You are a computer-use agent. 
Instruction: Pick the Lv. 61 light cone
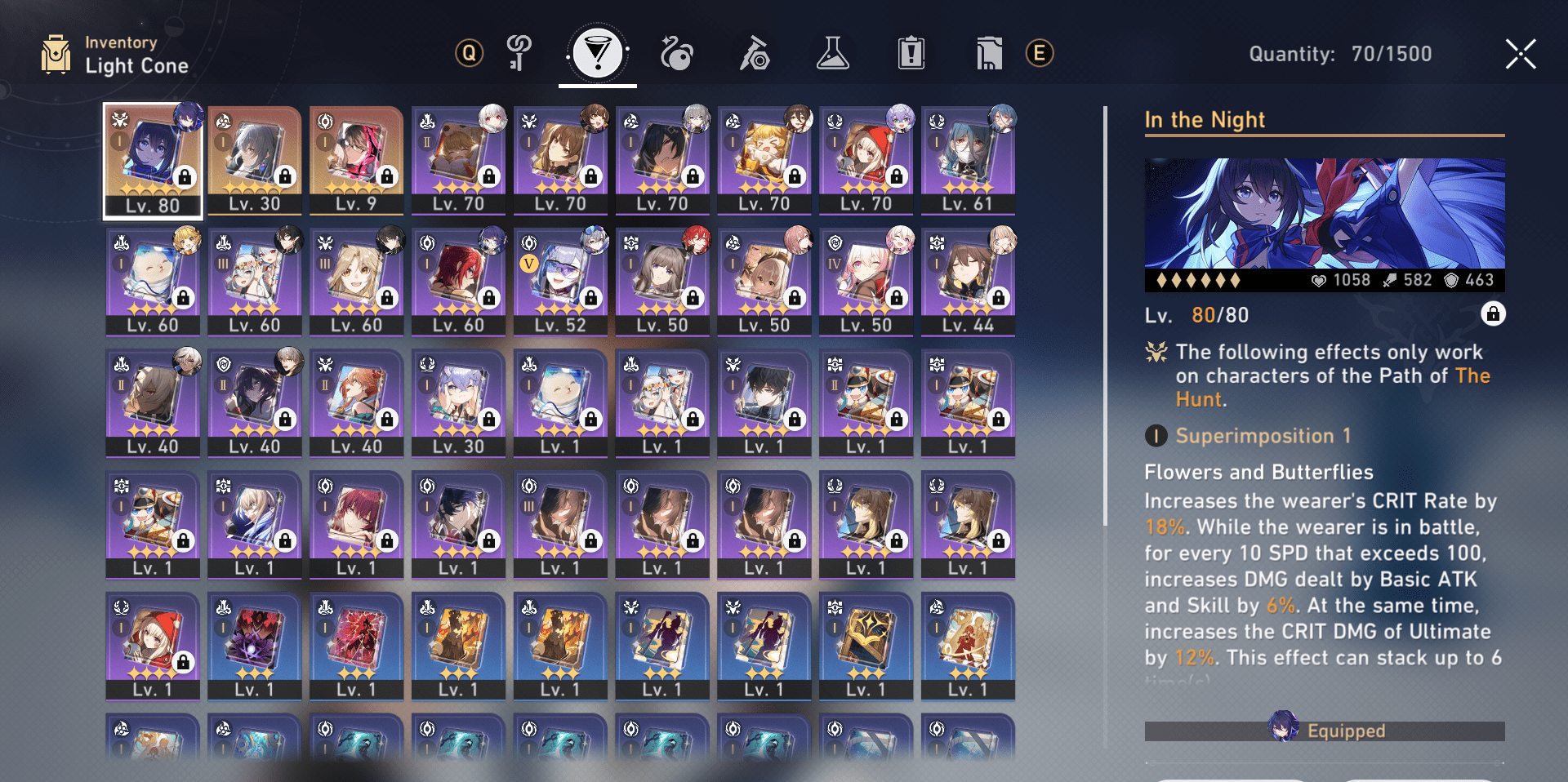pos(968,161)
